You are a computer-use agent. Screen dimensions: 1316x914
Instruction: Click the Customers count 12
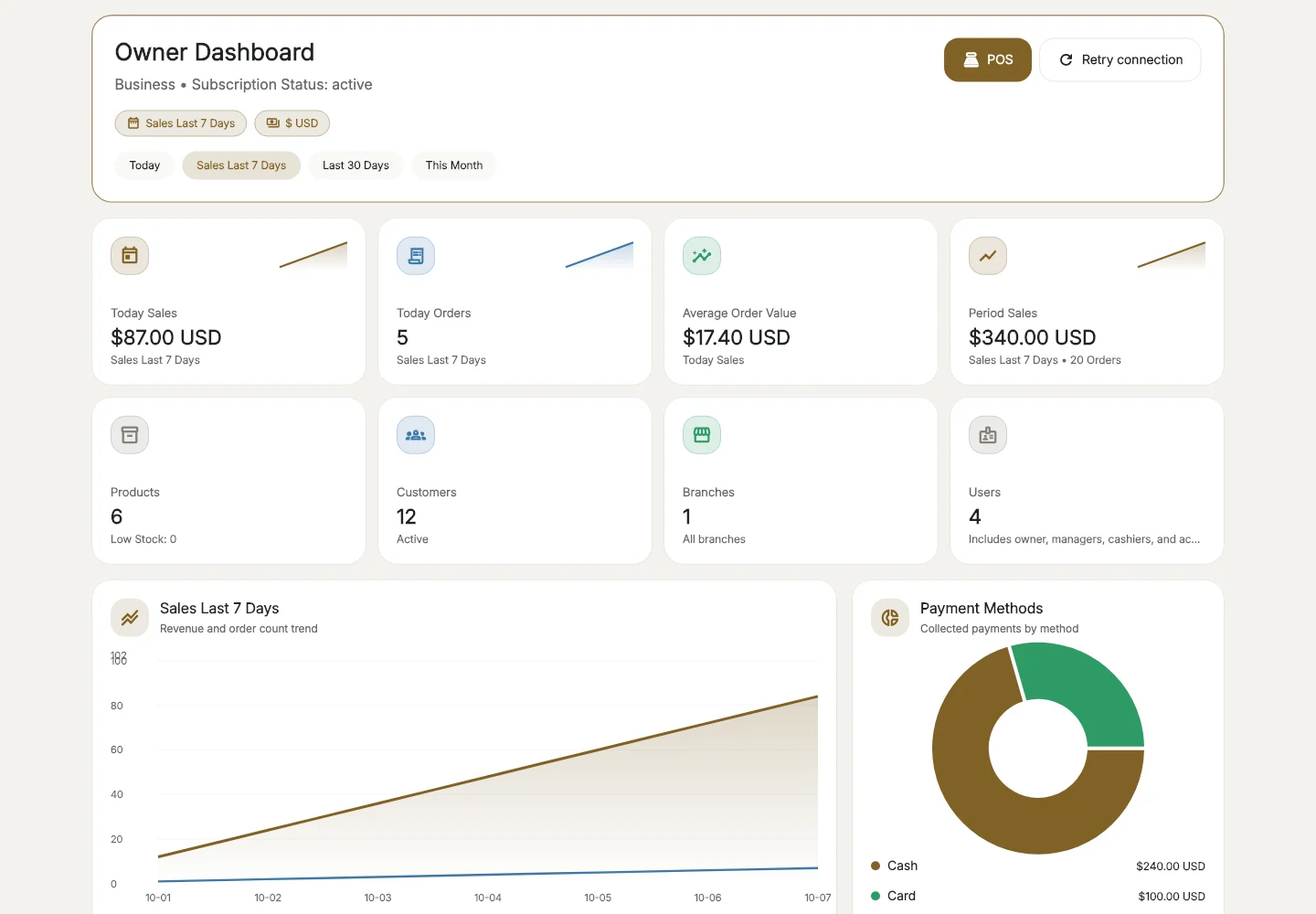pos(407,516)
